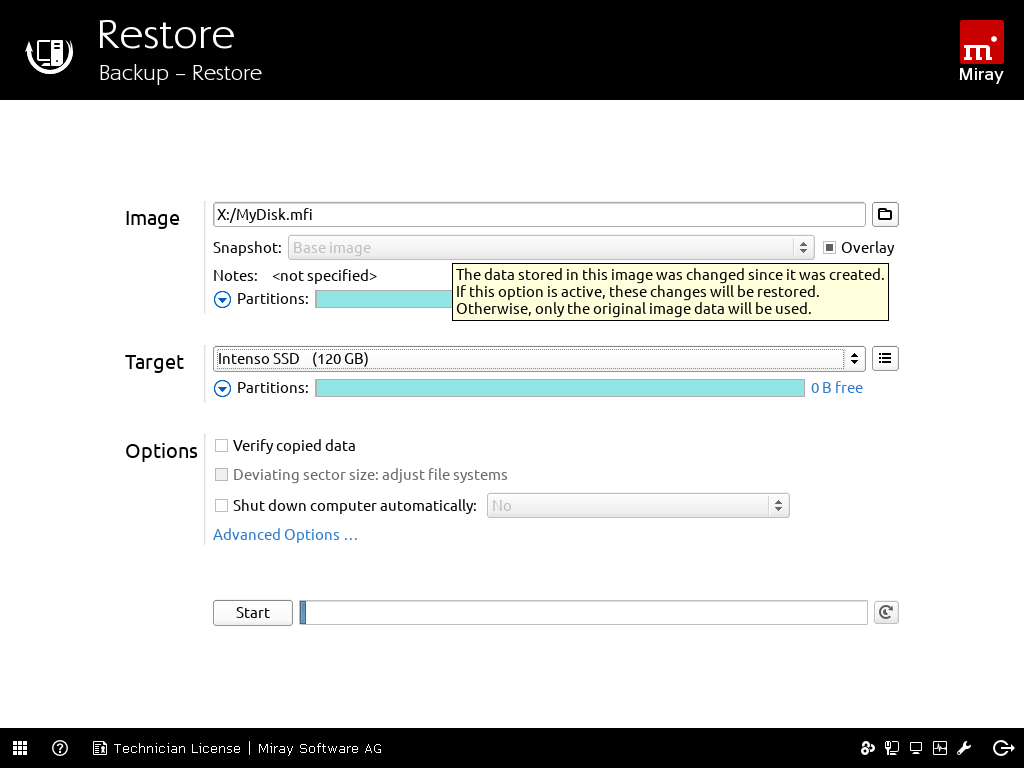Image resolution: width=1024 pixels, height=768 pixels.
Task: Click the exit icon in bottom bar
Action: coord(1003,748)
